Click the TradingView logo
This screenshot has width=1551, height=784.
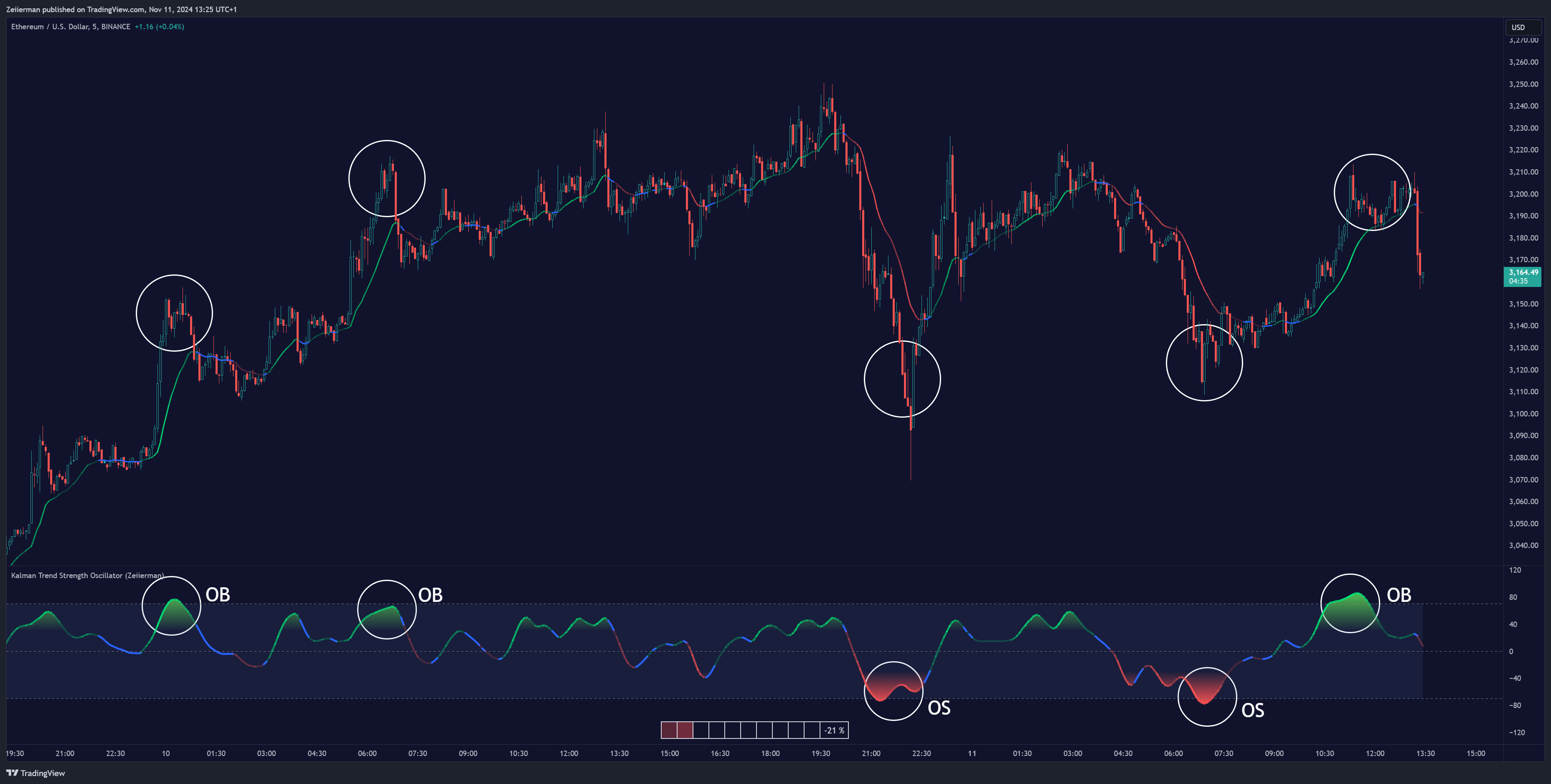point(36,773)
